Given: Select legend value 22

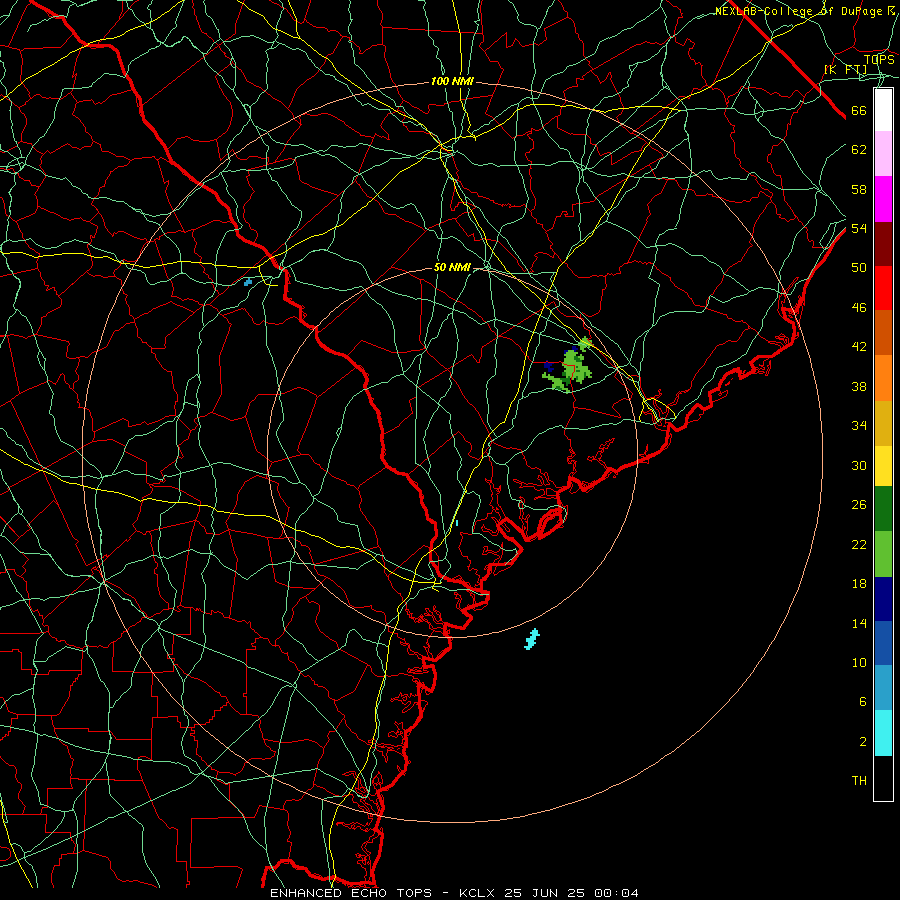Looking at the screenshot, I should 859,544.
